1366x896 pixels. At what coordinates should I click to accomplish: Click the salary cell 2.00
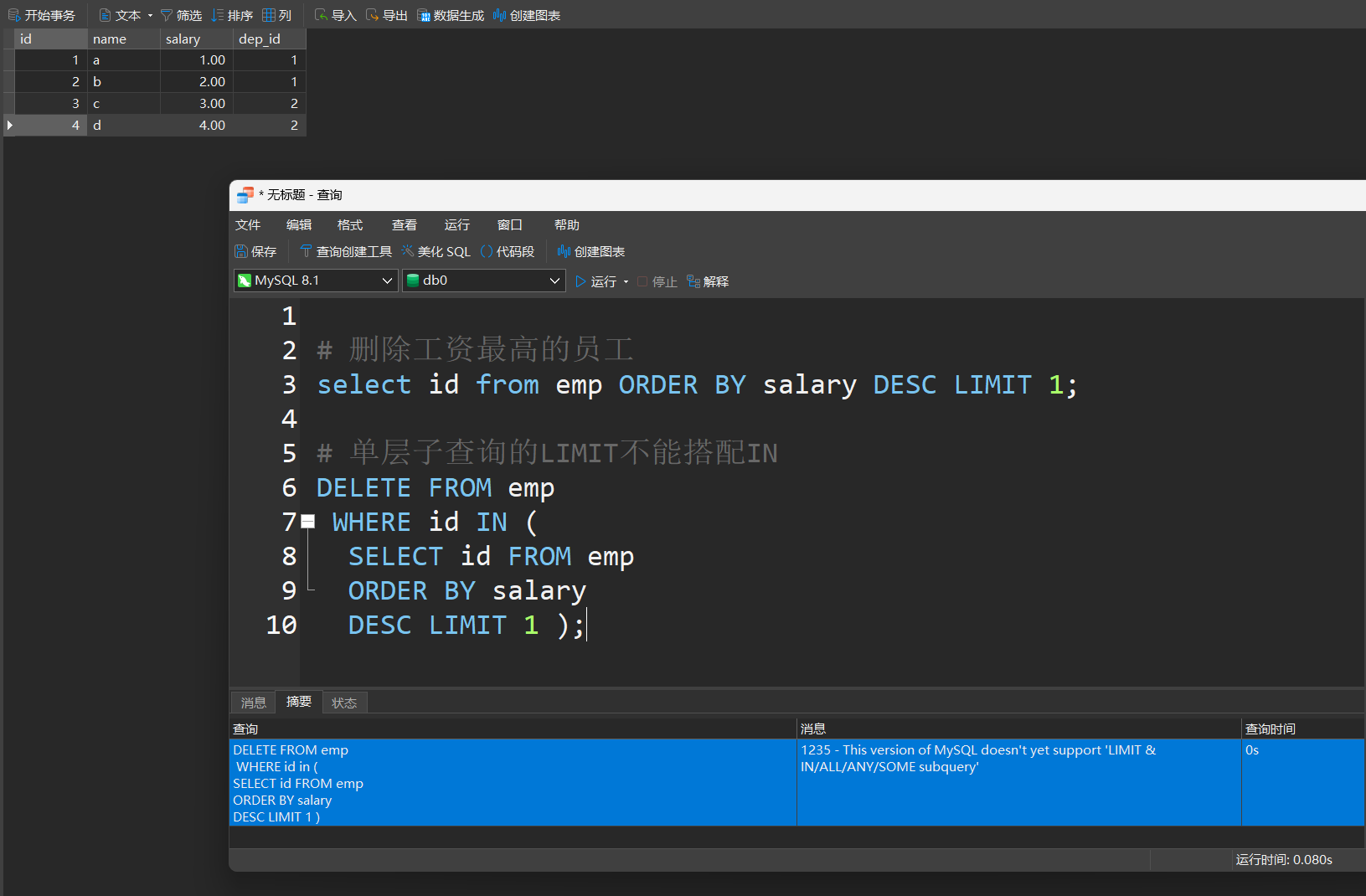197,82
